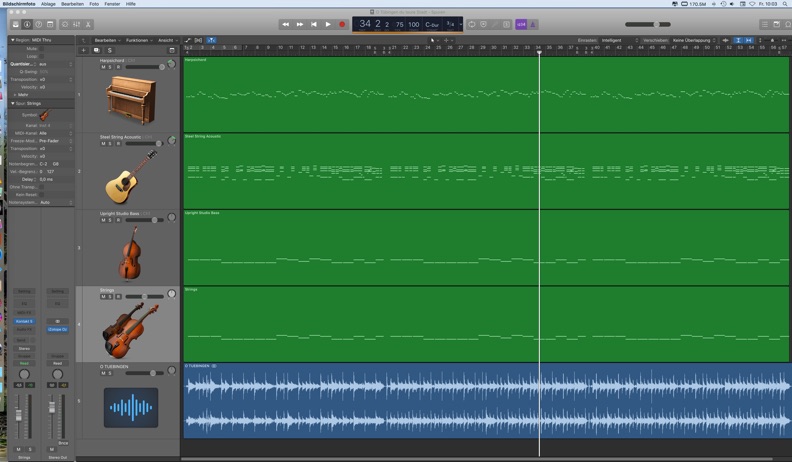Mute the Harpsichord track
Screen dimensions: 792x462
point(103,67)
